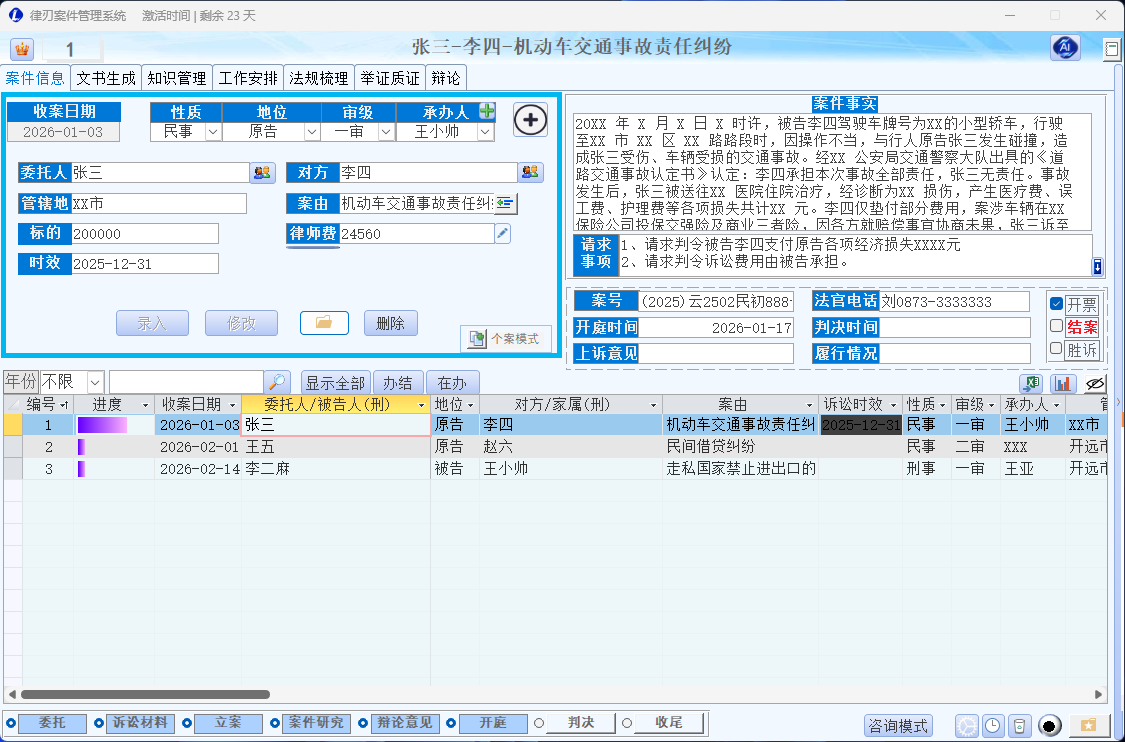Expand the 性质 dropdown showing 民事

[212, 132]
